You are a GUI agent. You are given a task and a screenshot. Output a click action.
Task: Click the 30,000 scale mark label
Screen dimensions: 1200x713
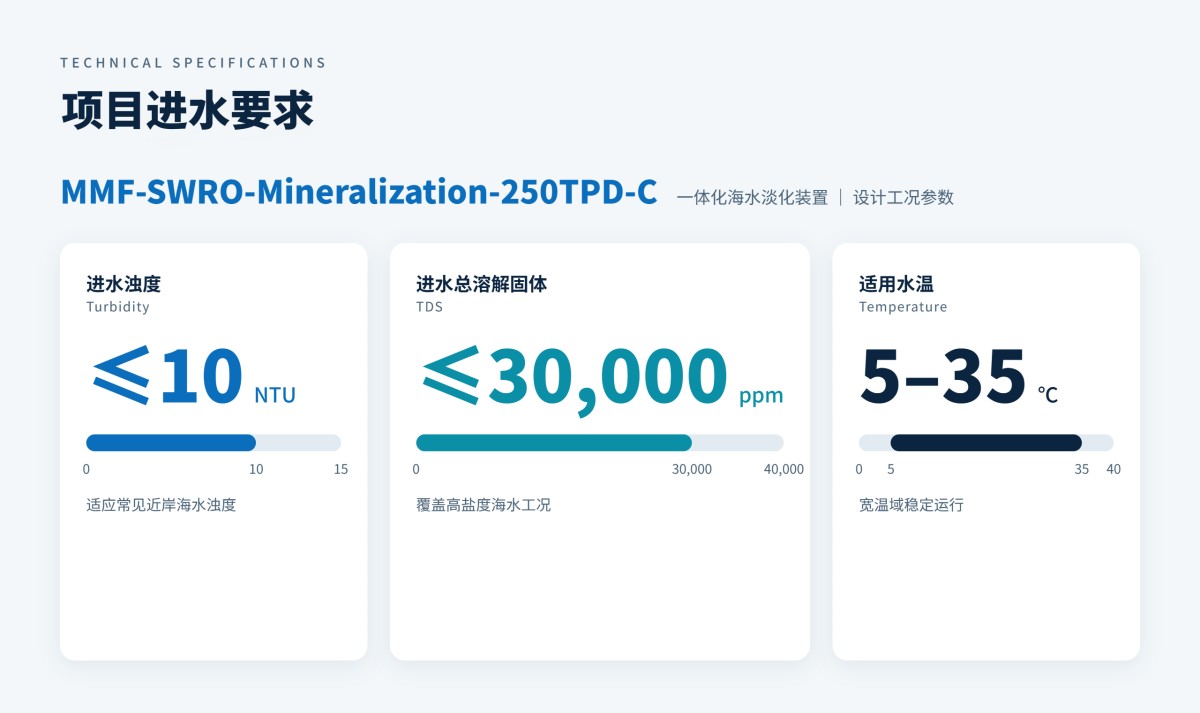pyautogui.click(x=692, y=469)
